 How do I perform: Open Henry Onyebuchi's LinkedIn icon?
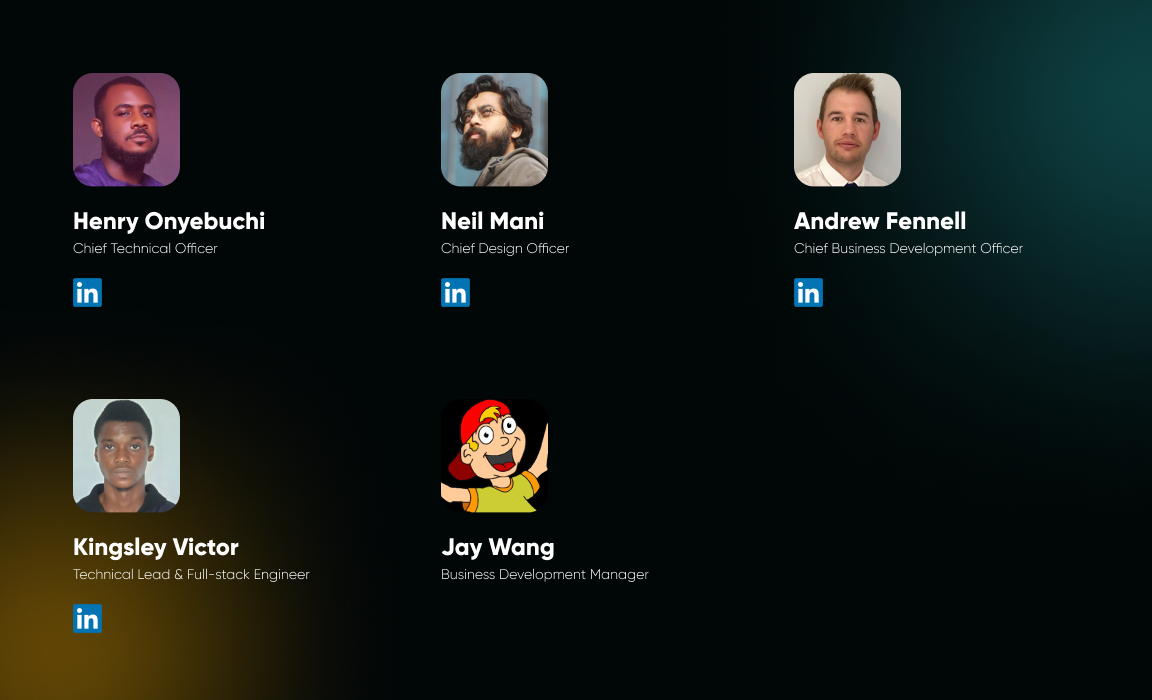click(x=87, y=292)
